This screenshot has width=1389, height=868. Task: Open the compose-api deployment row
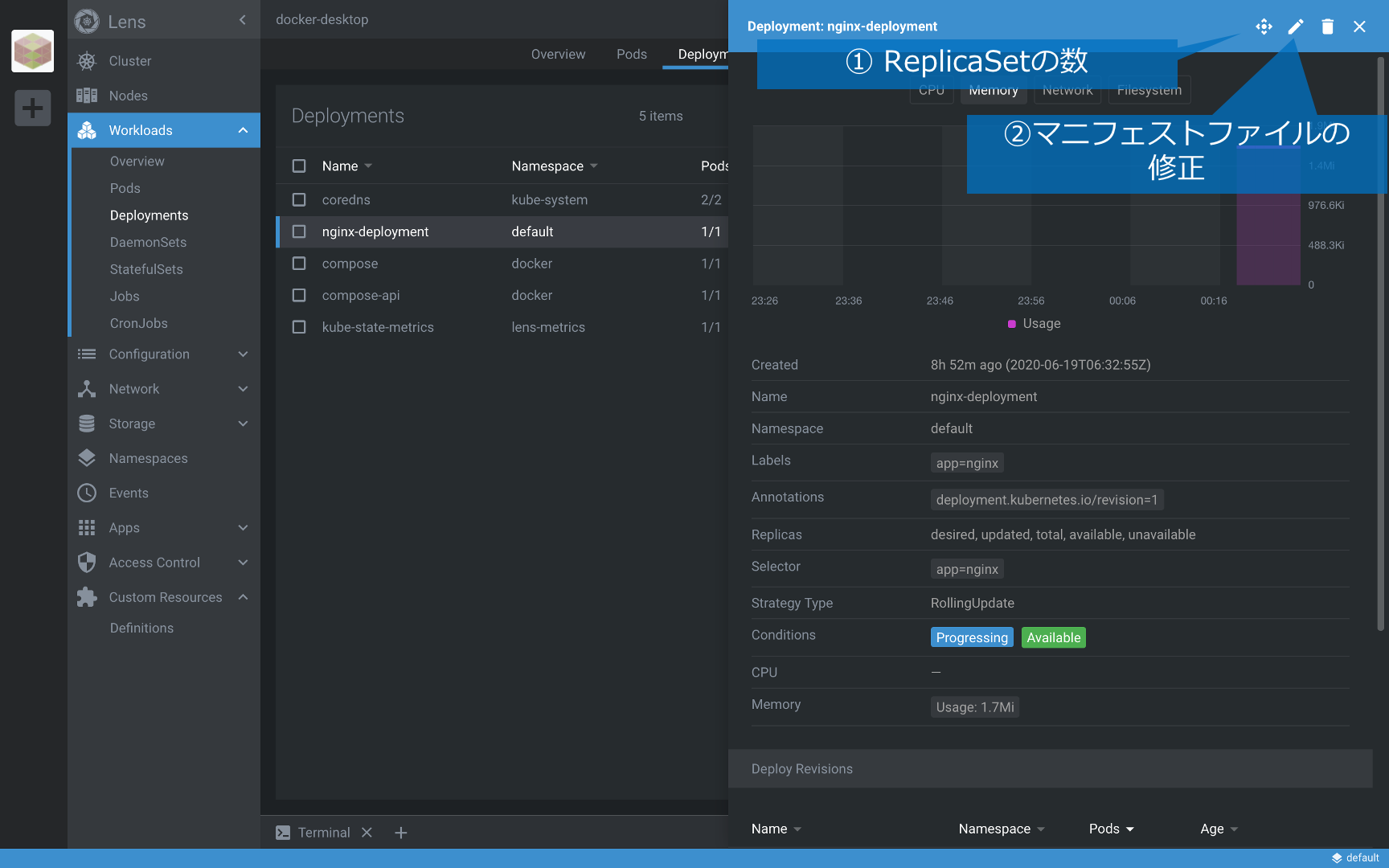(x=502, y=295)
